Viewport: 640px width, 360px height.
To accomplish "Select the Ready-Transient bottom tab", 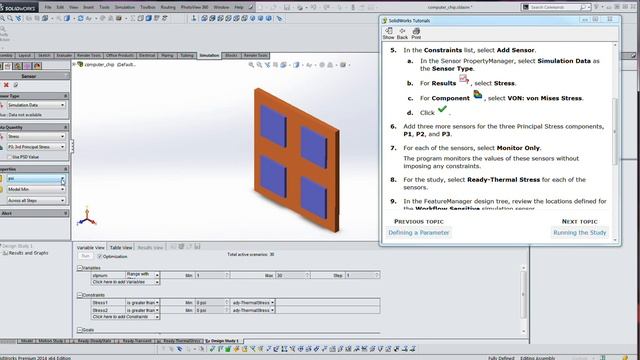I will (x=136, y=341).
